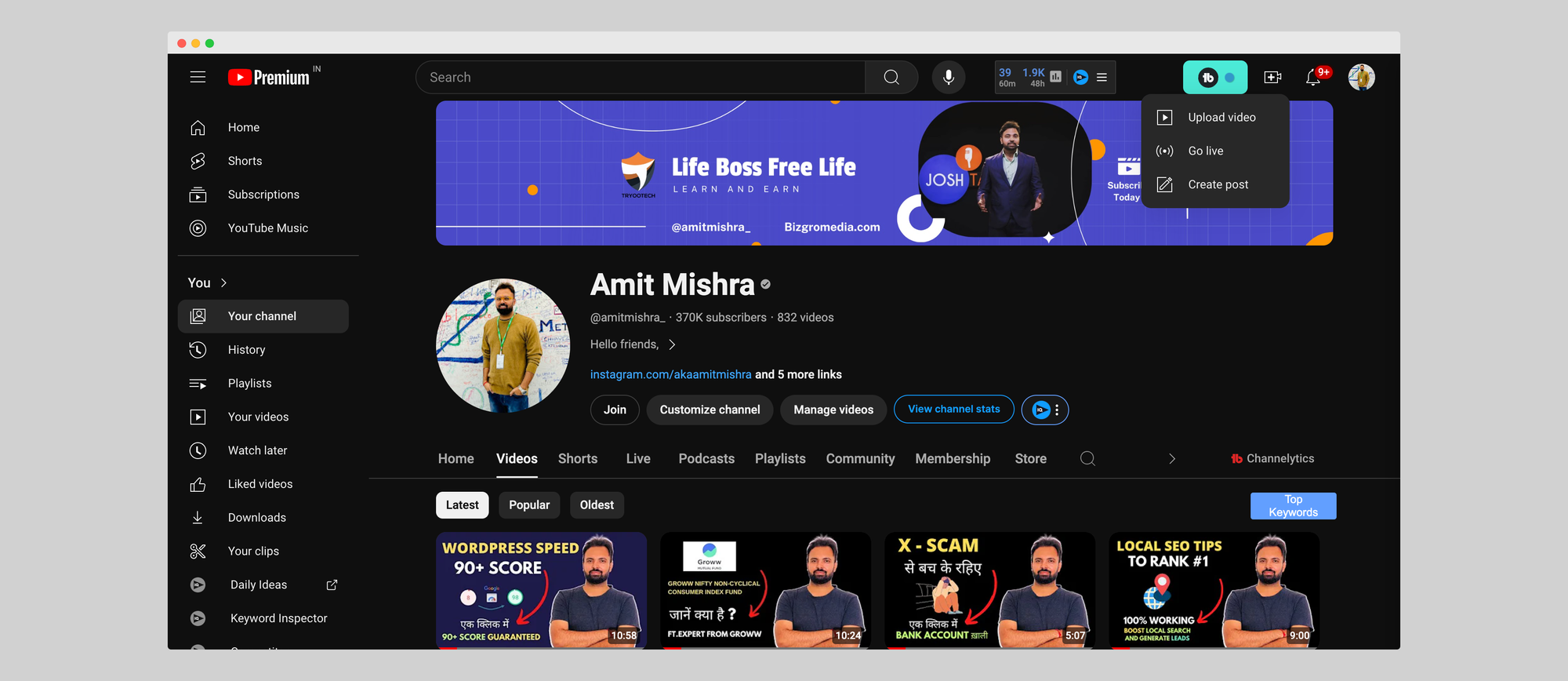The width and height of the screenshot is (1568, 681).
Task: Expand the Hello friends channel description
Action: (x=672, y=344)
